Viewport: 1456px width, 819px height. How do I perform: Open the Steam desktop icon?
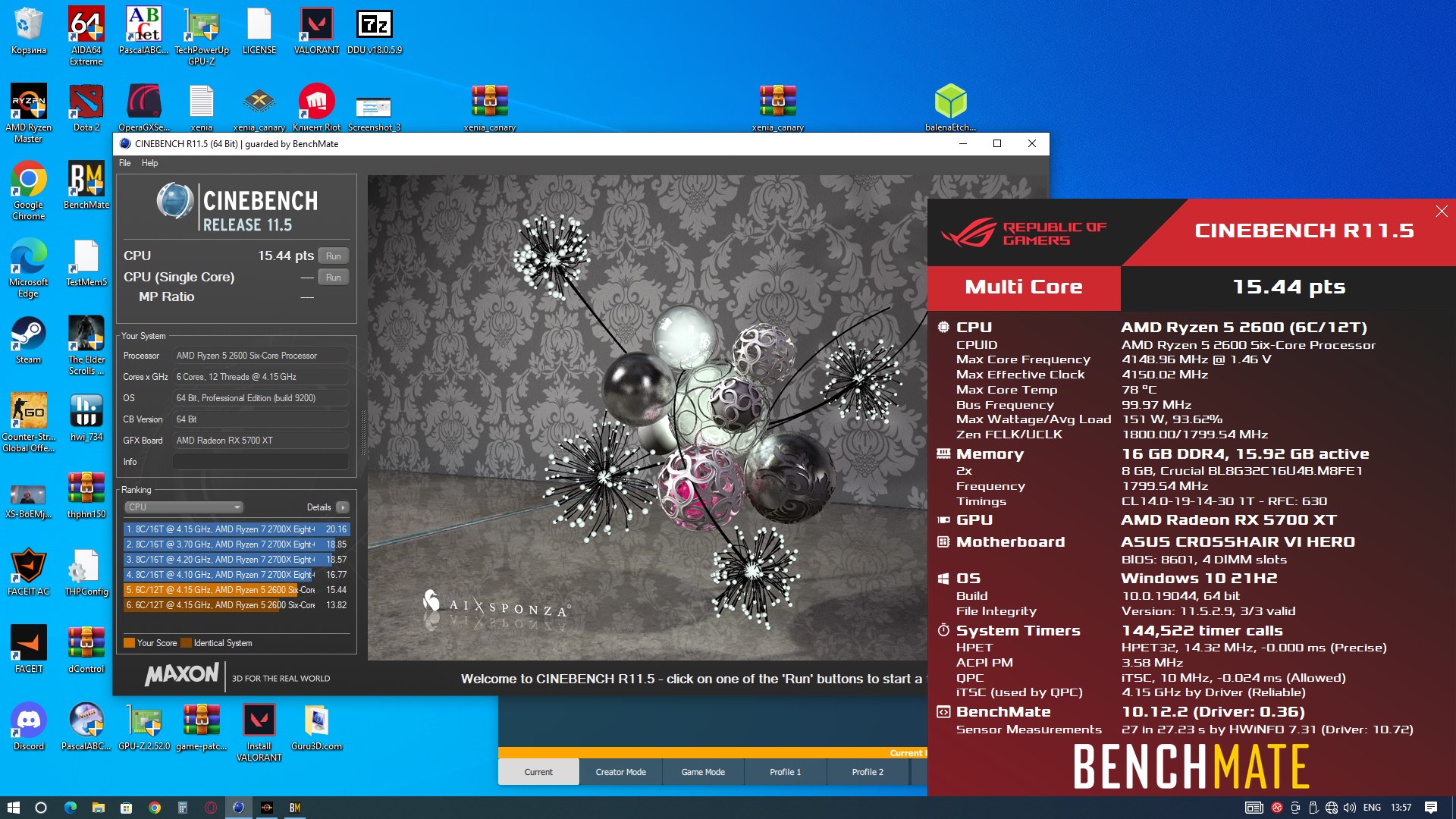coord(28,340)
